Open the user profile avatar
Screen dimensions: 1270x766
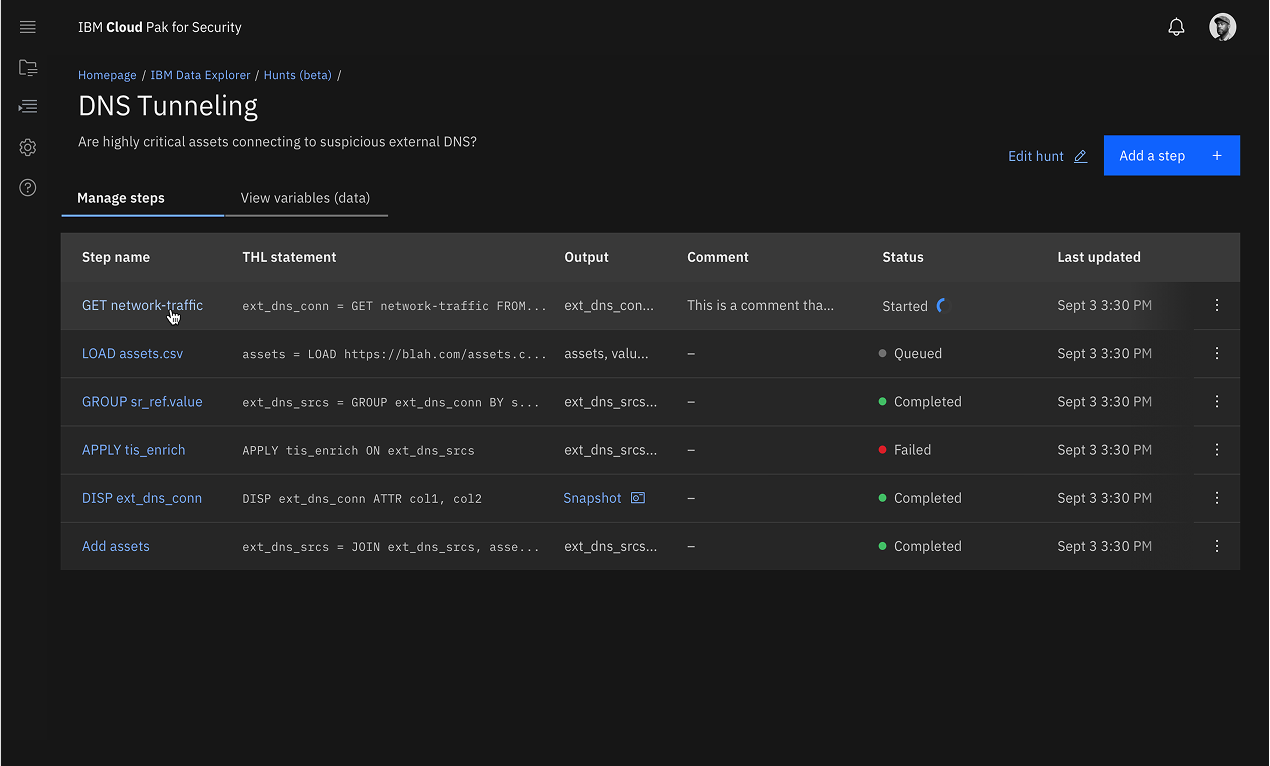tap(1222, 27)
